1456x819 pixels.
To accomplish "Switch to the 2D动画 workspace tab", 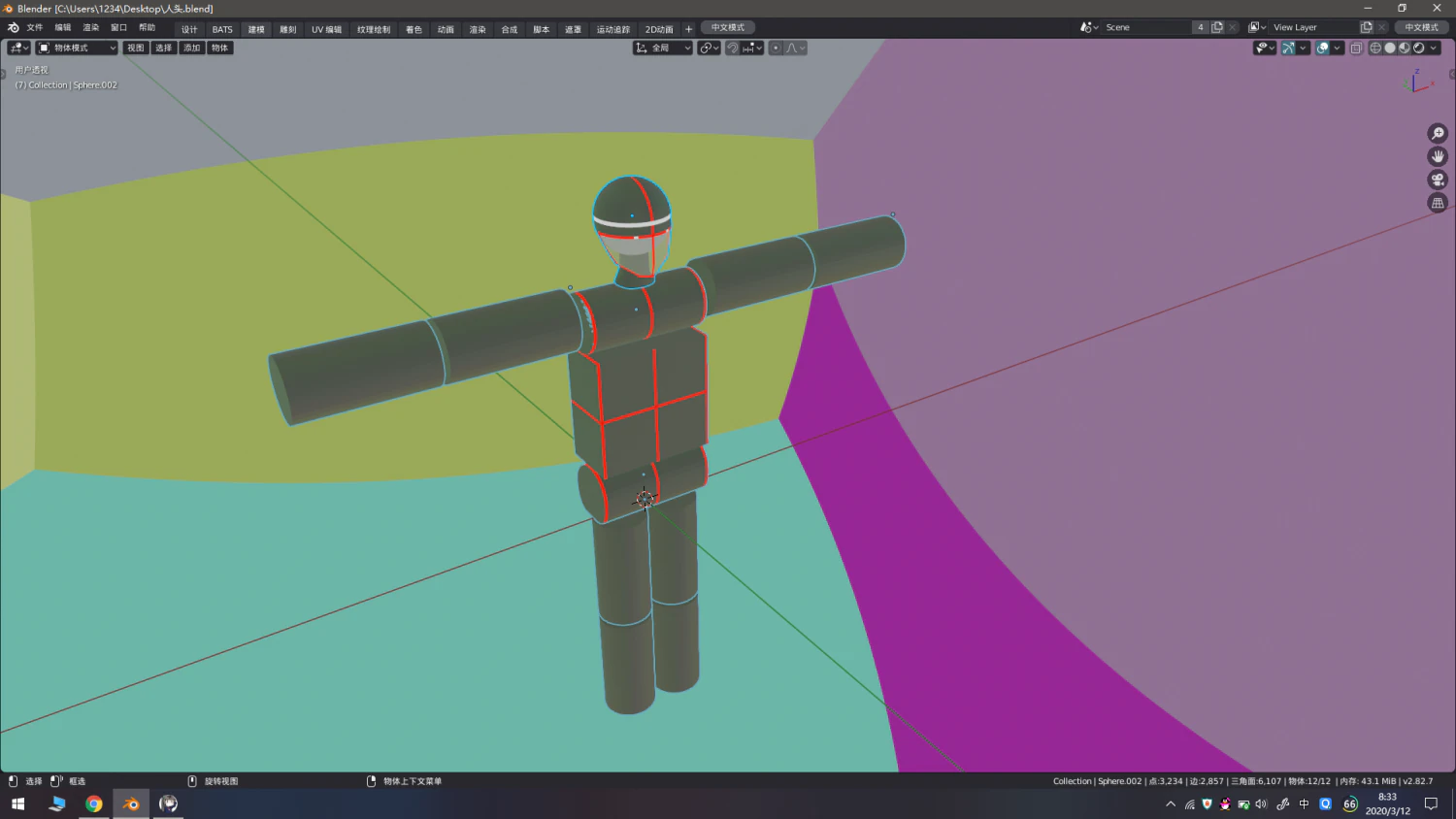I will pos(659,29).
